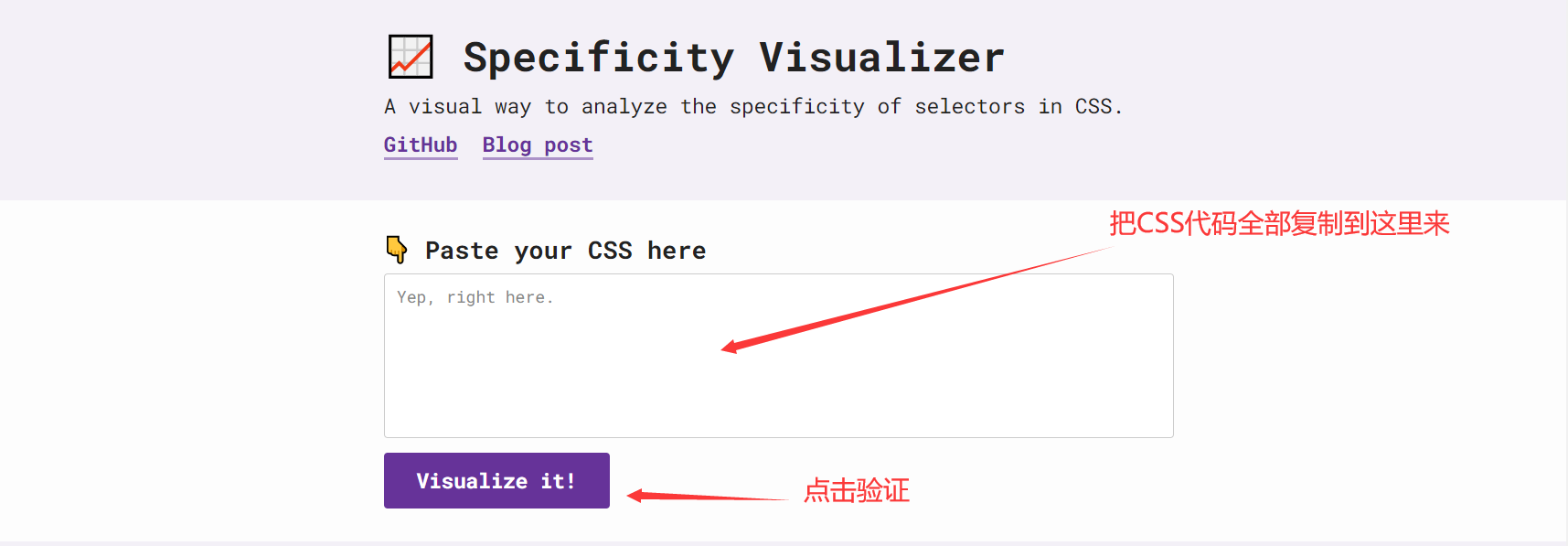Click the red annotation '把CSS代码全部复制到这里来'
This screenshot has height=546, width=1568.
coord(1279,223)
